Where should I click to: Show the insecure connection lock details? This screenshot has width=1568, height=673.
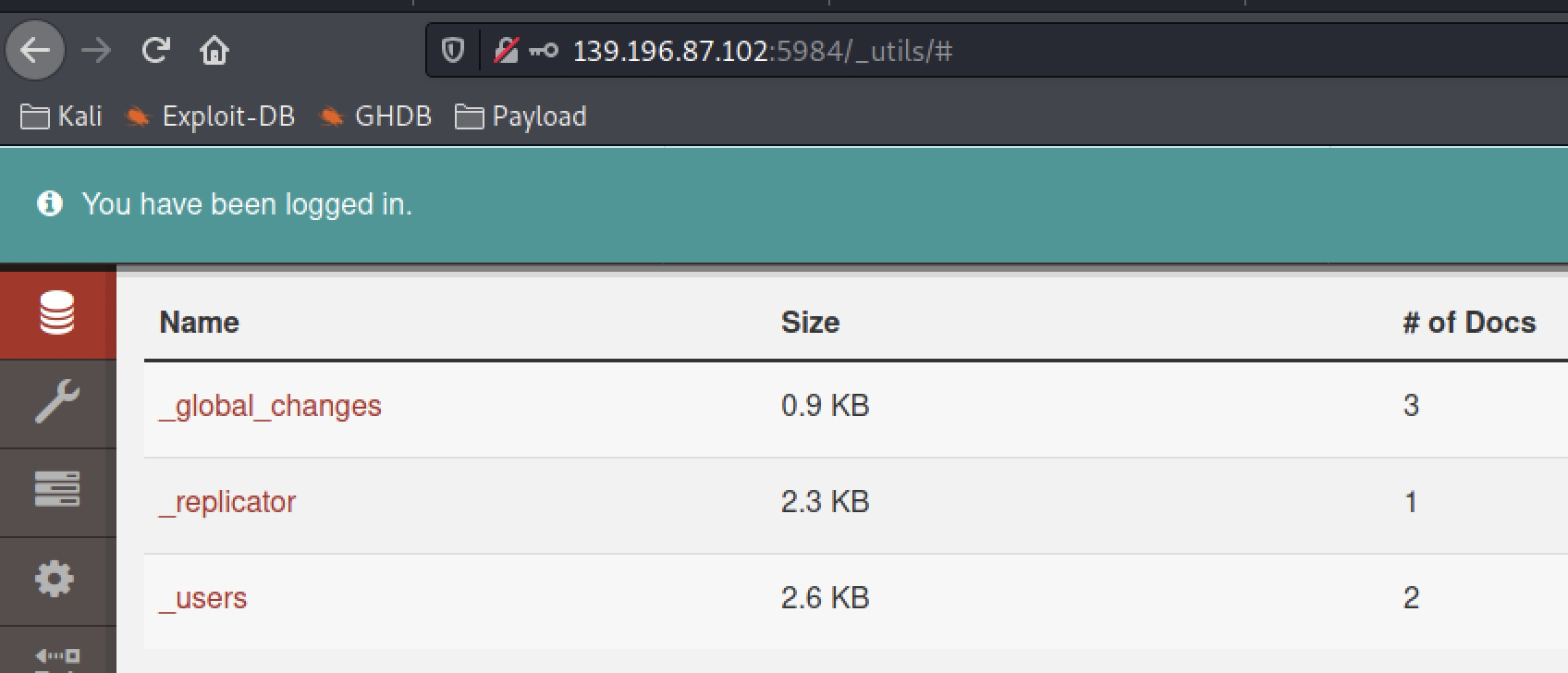click(x=506, y=50)
